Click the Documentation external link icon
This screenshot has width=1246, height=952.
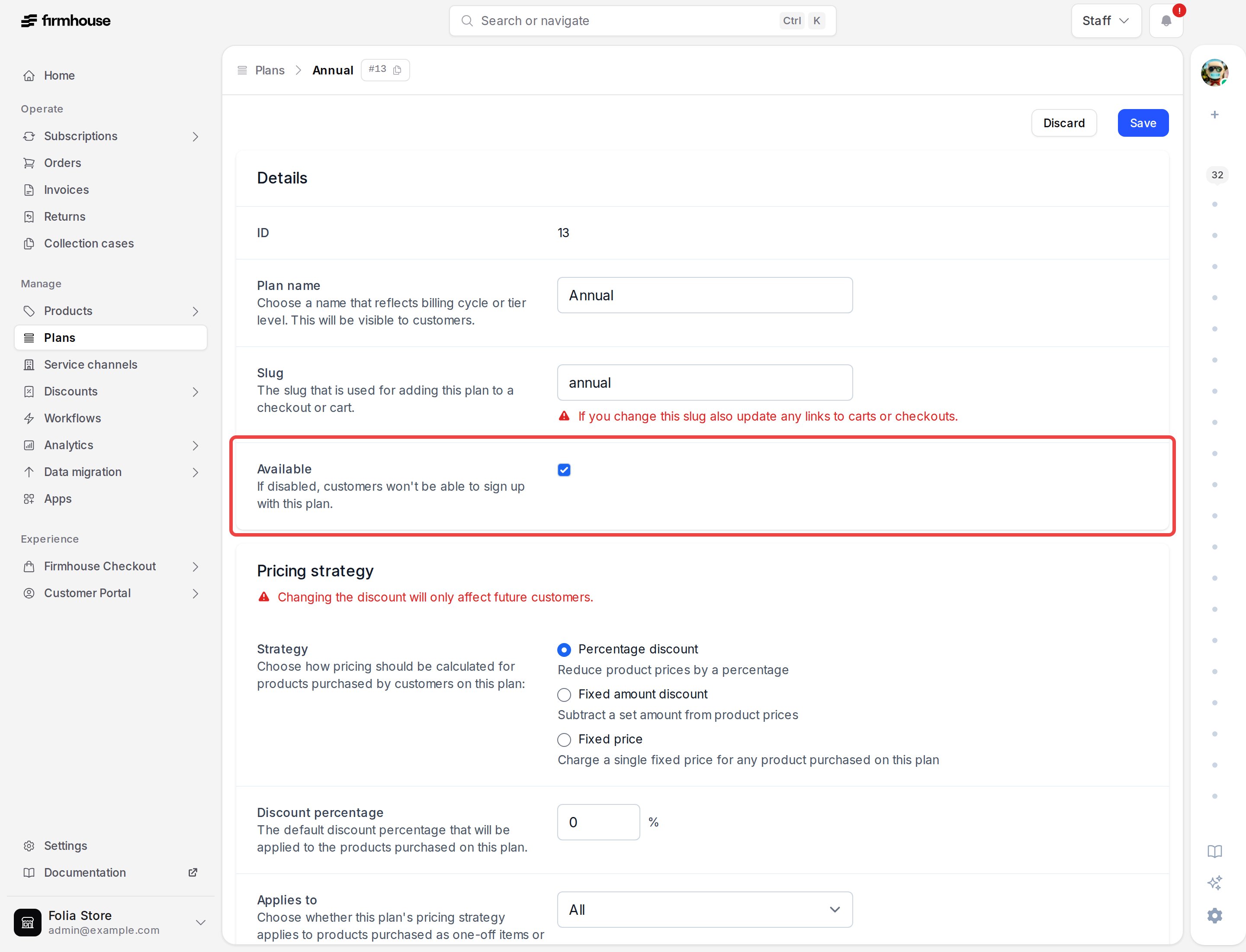193,873
